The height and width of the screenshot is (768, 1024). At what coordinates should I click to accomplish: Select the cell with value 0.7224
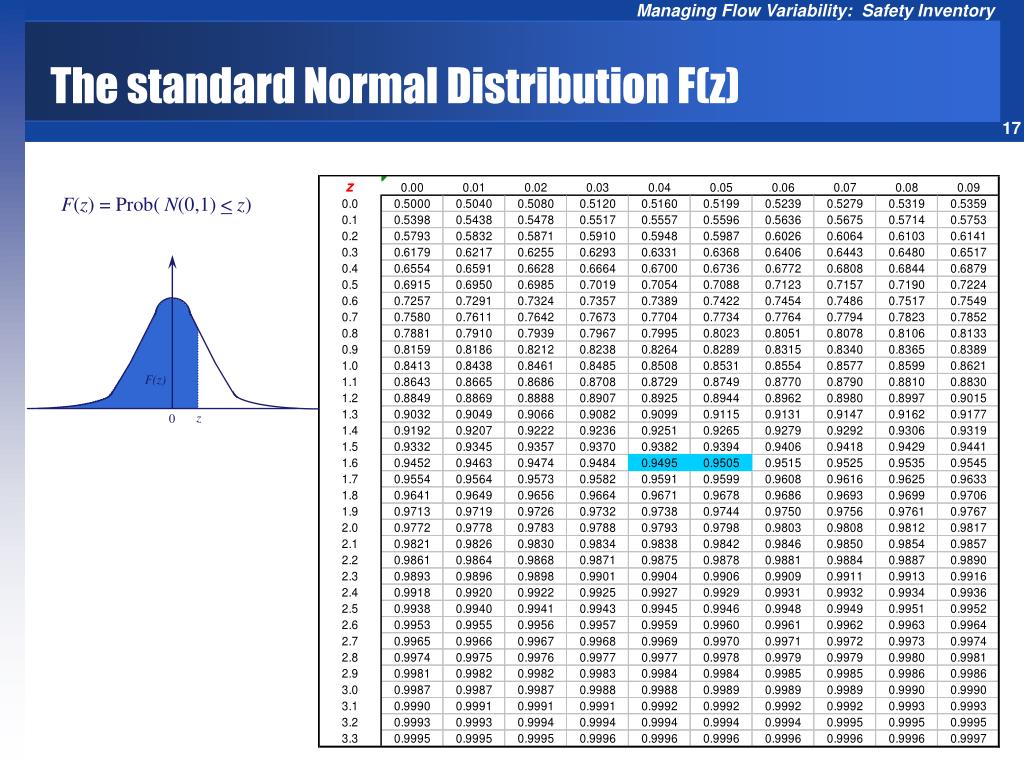(968, 285)
